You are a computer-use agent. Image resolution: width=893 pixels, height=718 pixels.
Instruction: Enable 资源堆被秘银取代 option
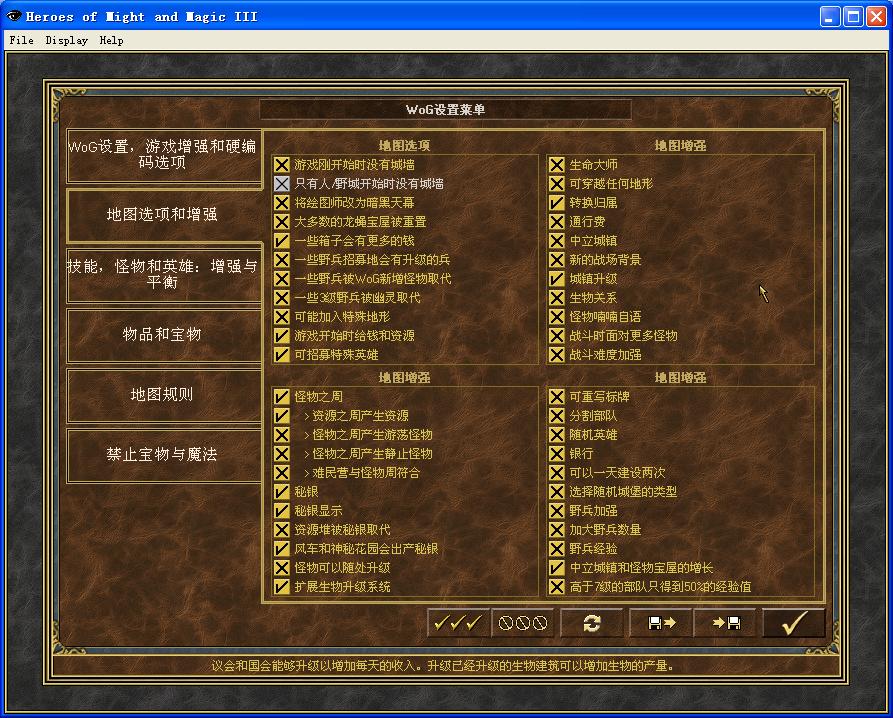click(x=281, y=530)
